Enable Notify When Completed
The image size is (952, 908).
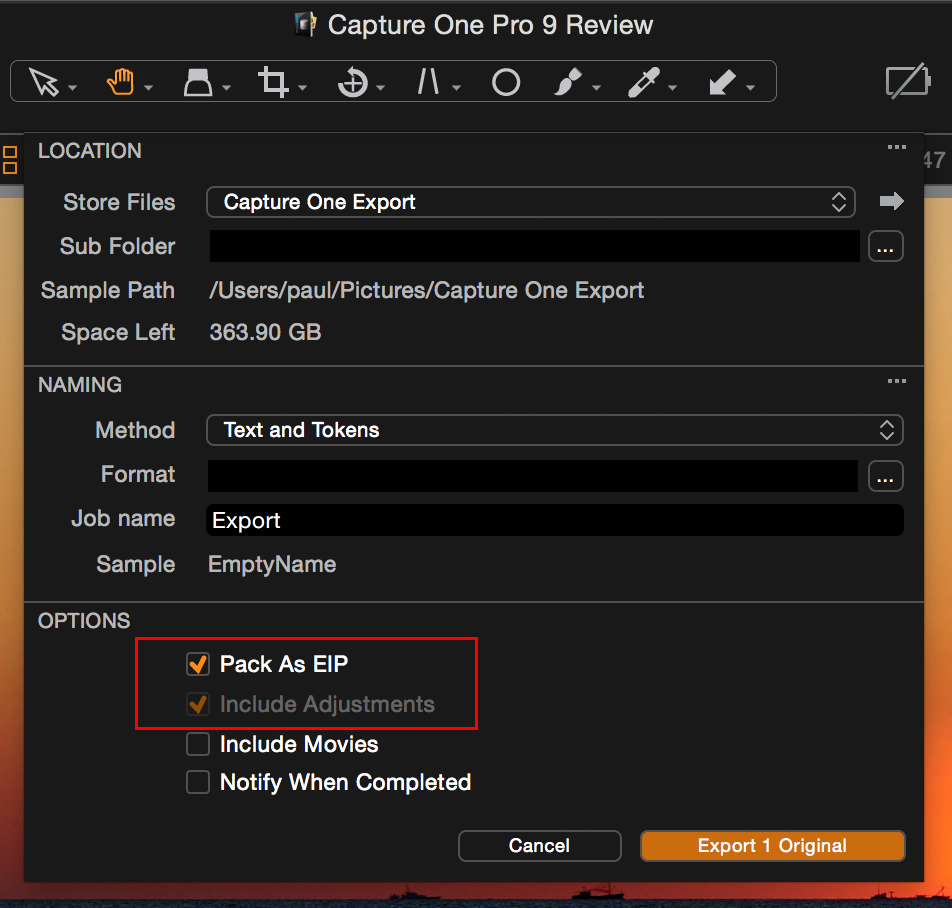click(x=198, y=782)
